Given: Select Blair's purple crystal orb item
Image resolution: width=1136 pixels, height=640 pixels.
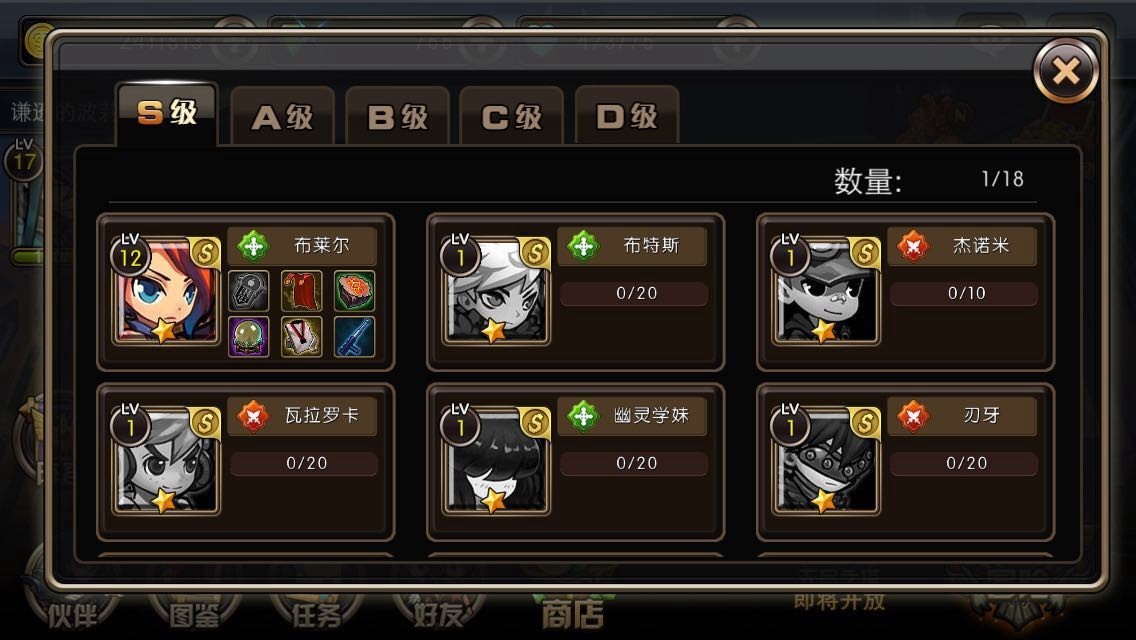Looking at the screenshot, I should (248, 336).
